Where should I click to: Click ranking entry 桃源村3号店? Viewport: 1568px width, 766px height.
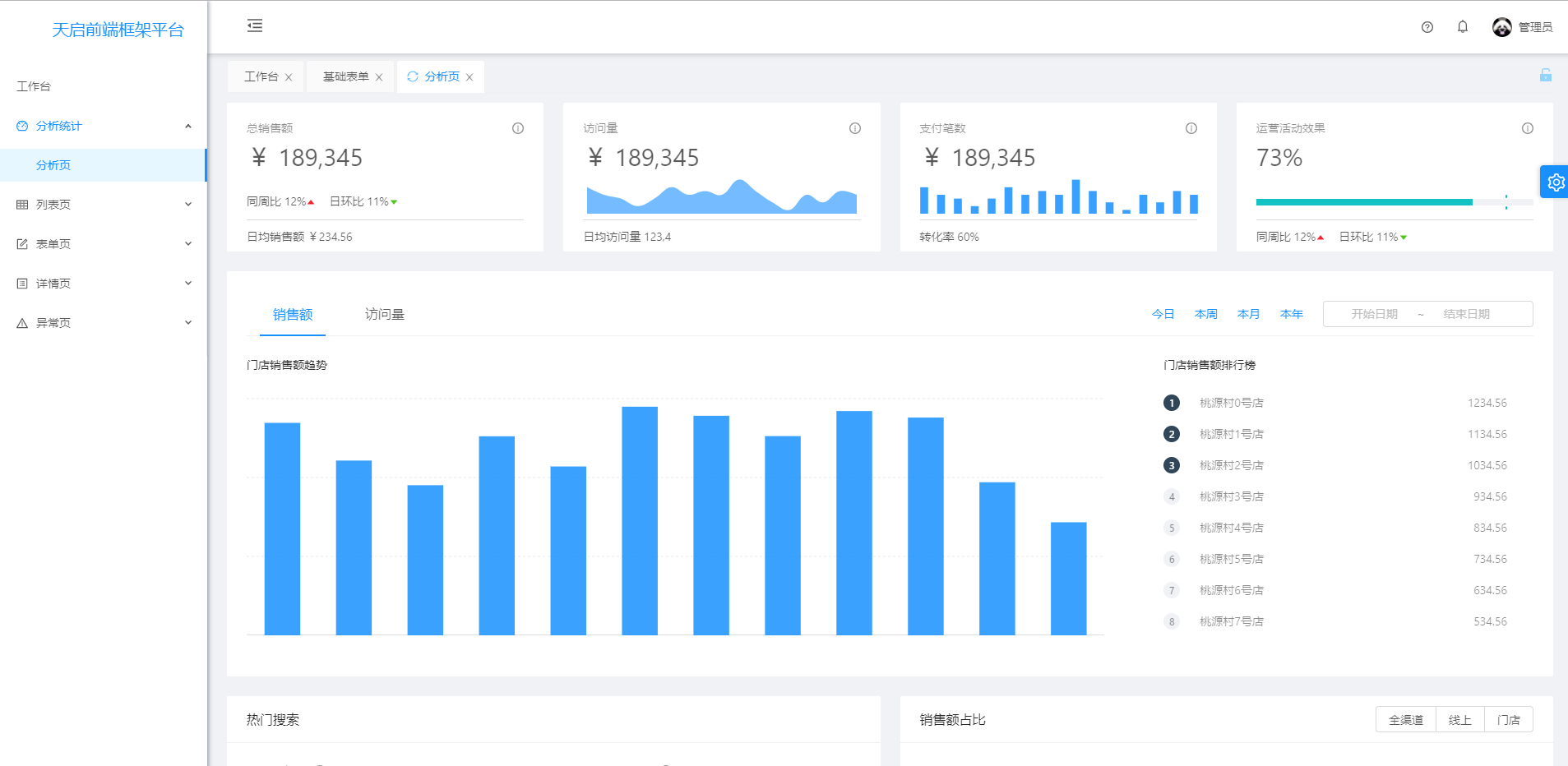(1231, 496)
